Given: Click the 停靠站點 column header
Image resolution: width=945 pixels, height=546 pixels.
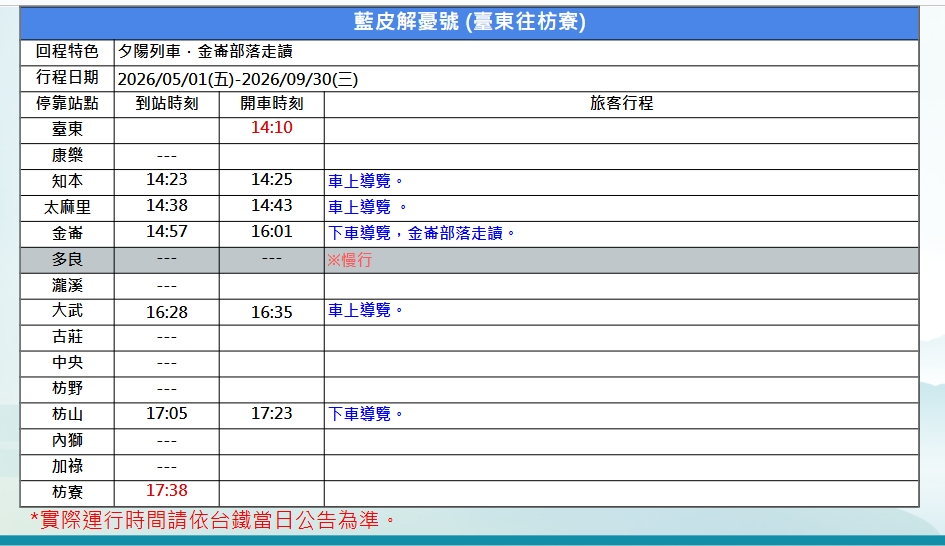Looking at the screenshot, I should [67, 103].
